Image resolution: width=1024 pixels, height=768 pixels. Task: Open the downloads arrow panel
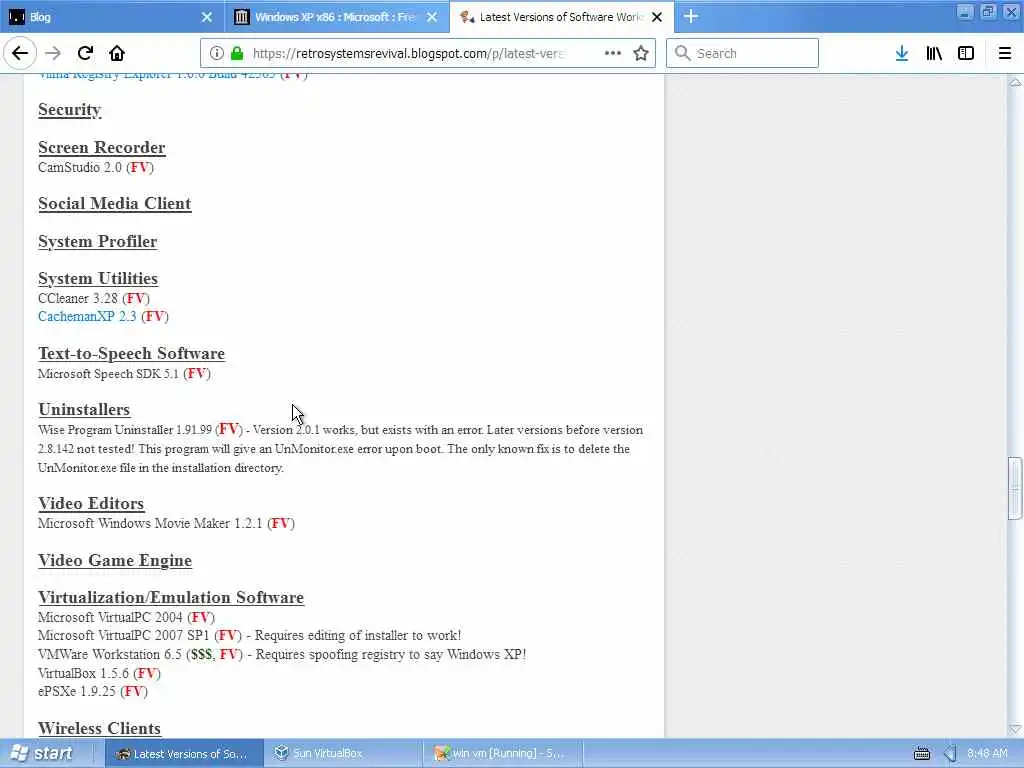pyautogui.click(x=902, y=53)
